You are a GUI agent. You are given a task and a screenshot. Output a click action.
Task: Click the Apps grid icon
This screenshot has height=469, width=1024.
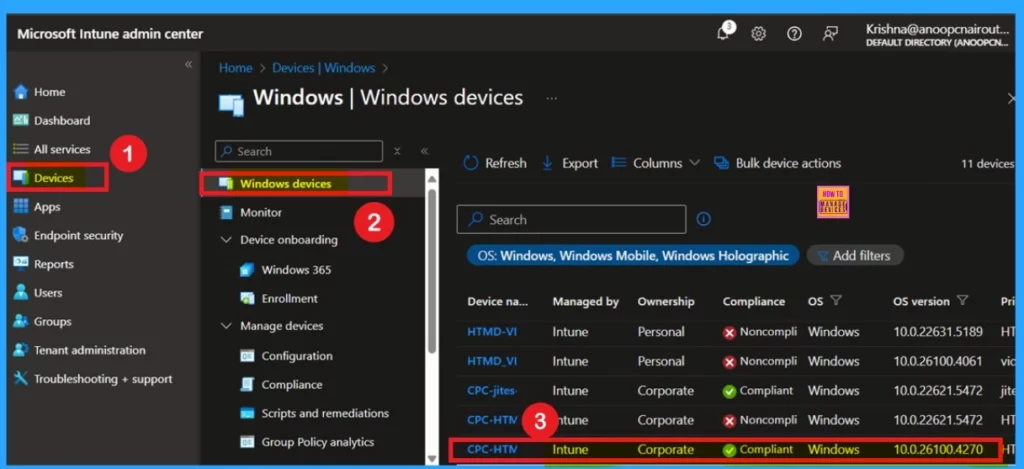tap(21, 206)
